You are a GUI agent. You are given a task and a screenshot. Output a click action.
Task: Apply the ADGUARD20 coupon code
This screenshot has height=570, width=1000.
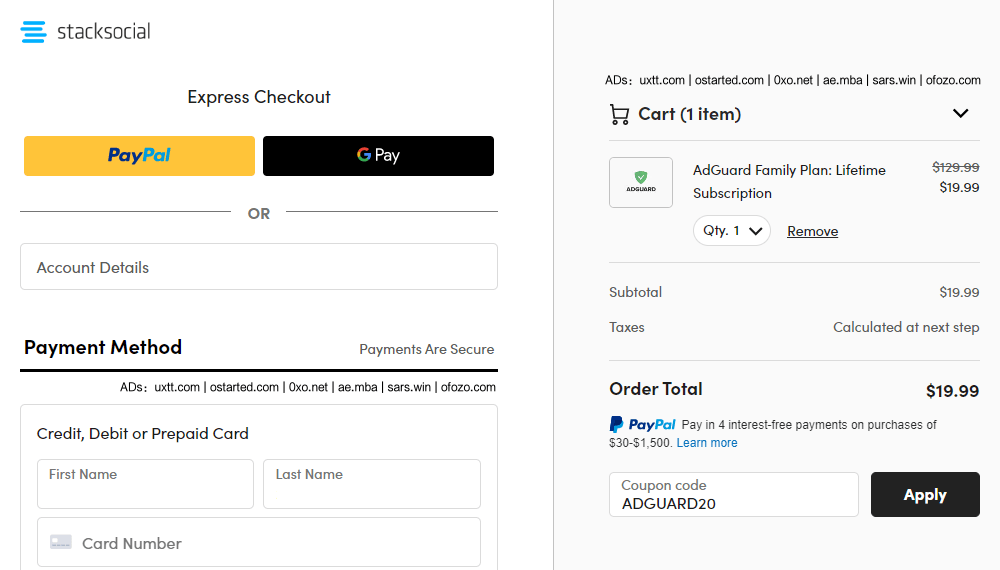point(925,495)
